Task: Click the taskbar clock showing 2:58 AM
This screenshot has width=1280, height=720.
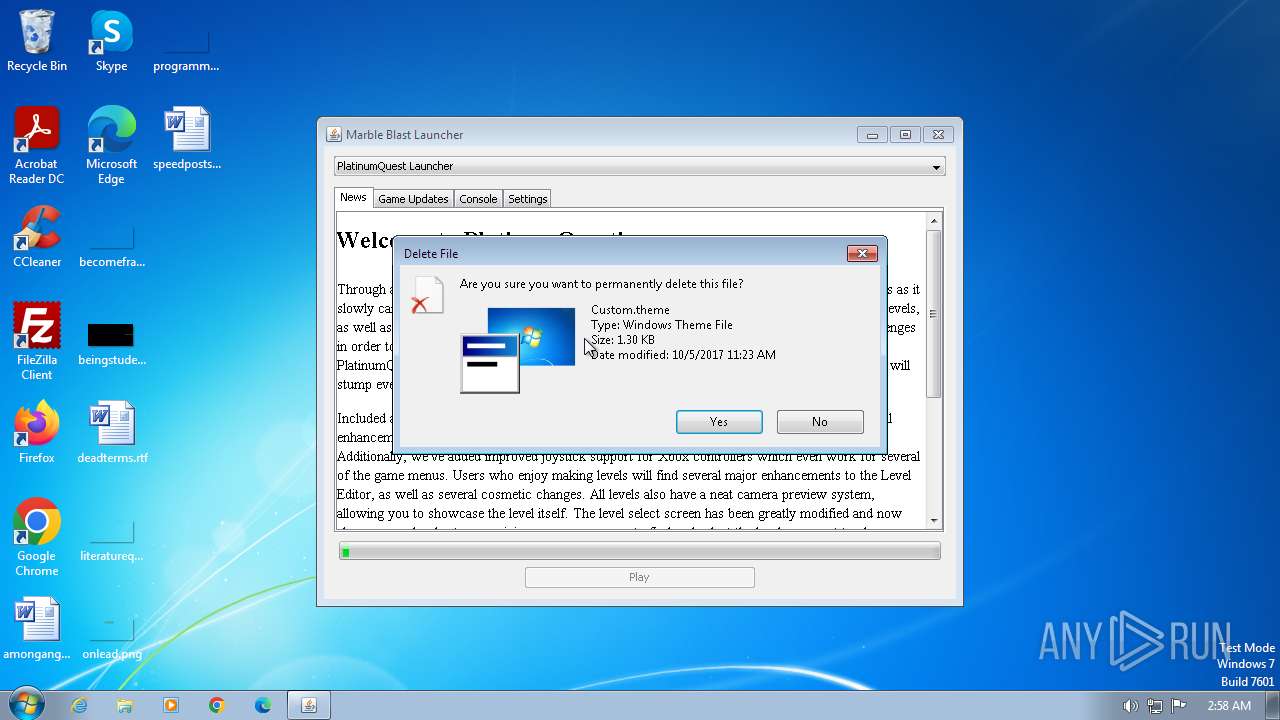Action: pos(1228,706)
